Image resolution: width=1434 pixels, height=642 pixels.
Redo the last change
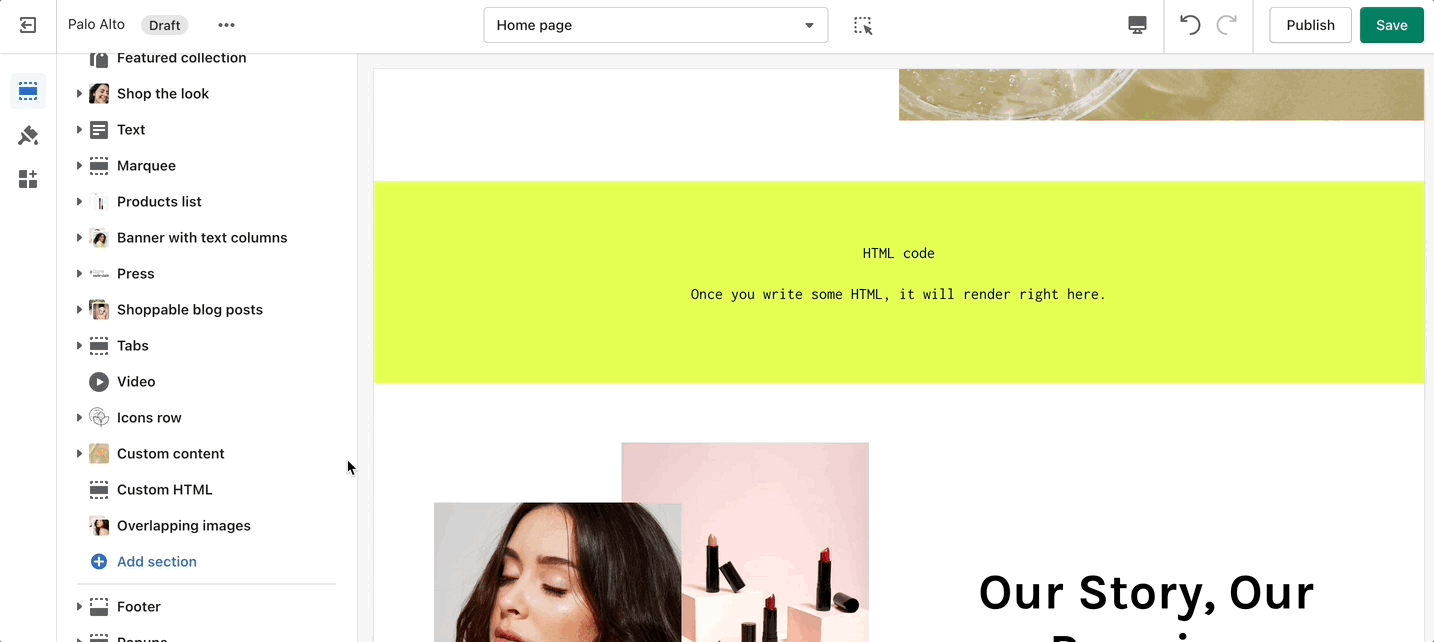(1227, 25)
